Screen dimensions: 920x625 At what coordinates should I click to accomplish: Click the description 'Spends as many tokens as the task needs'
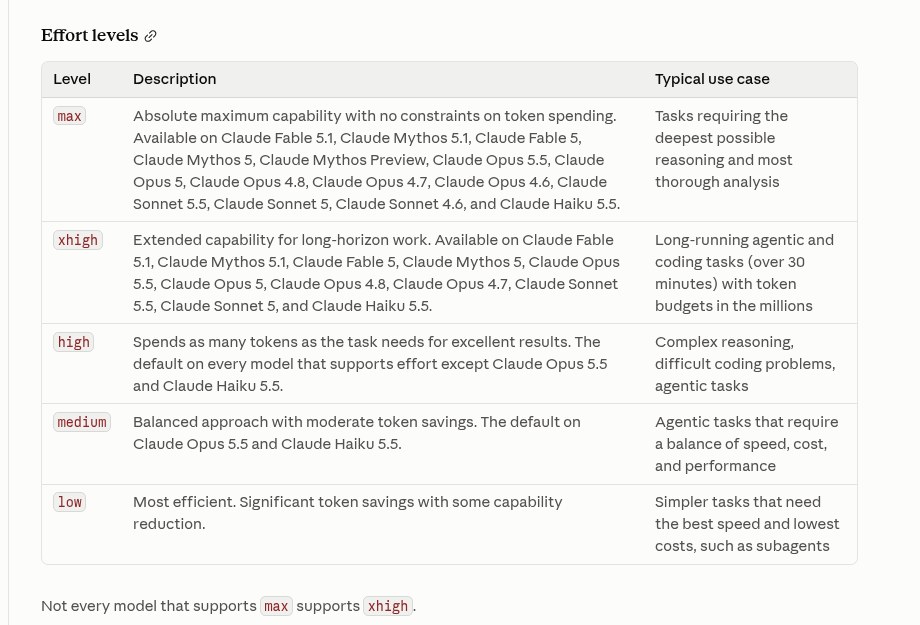(370, 364)
